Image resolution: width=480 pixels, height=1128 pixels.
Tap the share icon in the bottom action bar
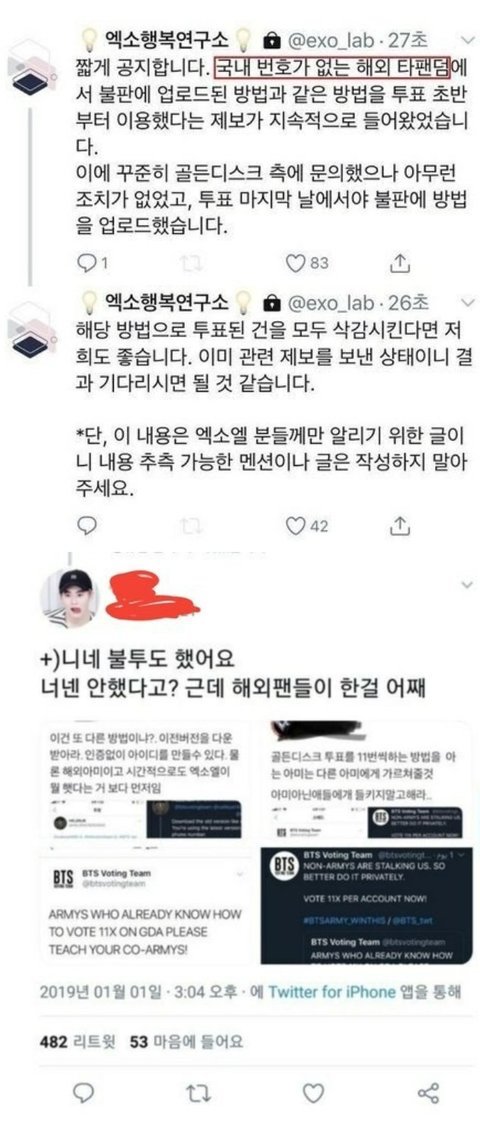coord(428,1094)
